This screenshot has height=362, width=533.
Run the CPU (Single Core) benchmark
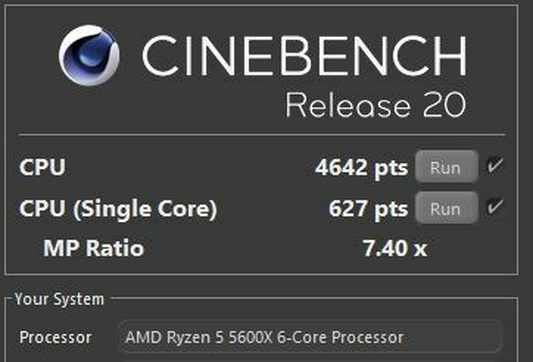tap(446, 208)
